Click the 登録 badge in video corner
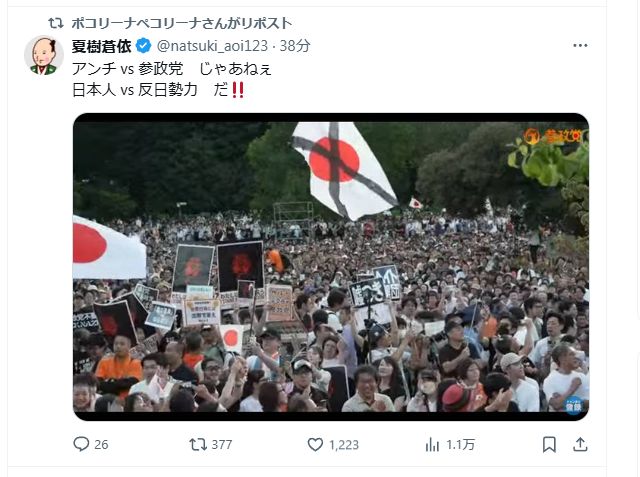Screen dimensions: 640x477 574,405
